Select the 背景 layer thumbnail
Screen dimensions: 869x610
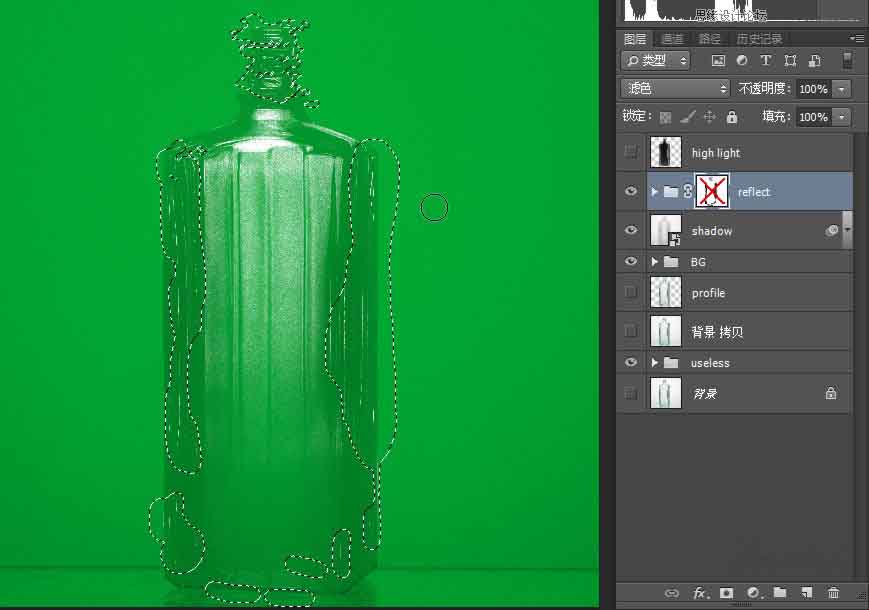coord(666,393)
